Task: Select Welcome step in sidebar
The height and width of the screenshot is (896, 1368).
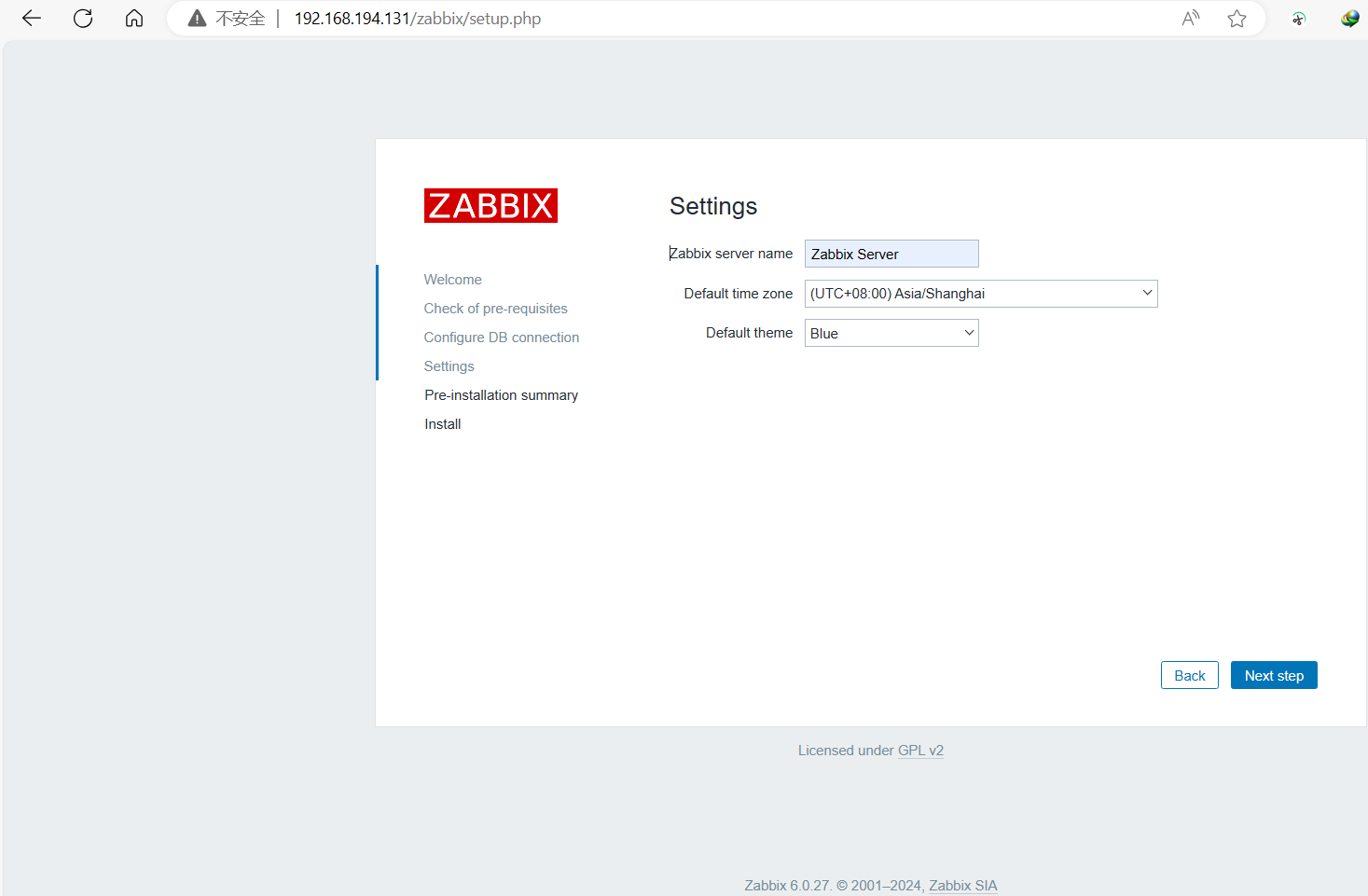Action: pos(453,280)
